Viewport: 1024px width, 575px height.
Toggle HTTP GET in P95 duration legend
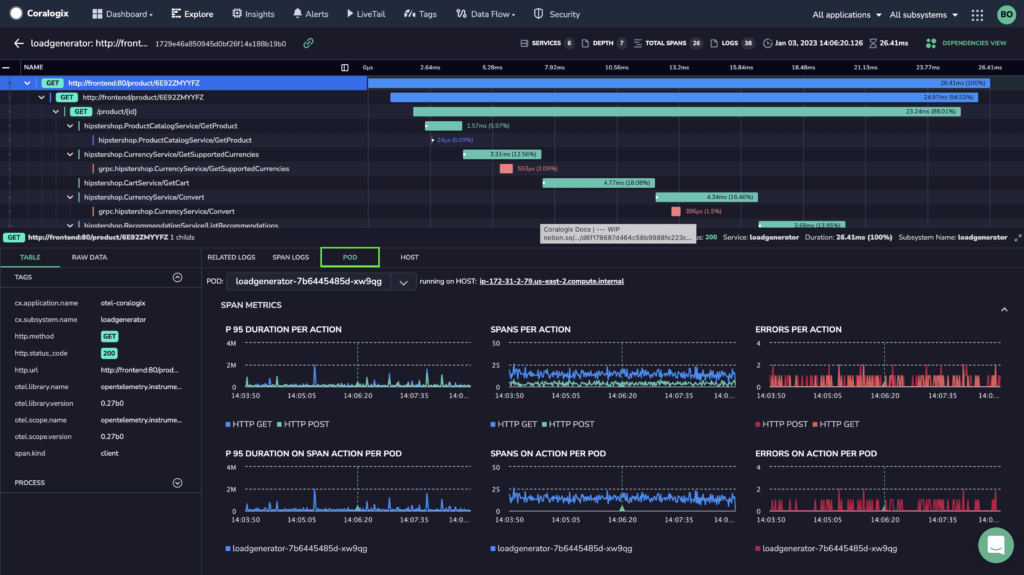coord(248,424)
